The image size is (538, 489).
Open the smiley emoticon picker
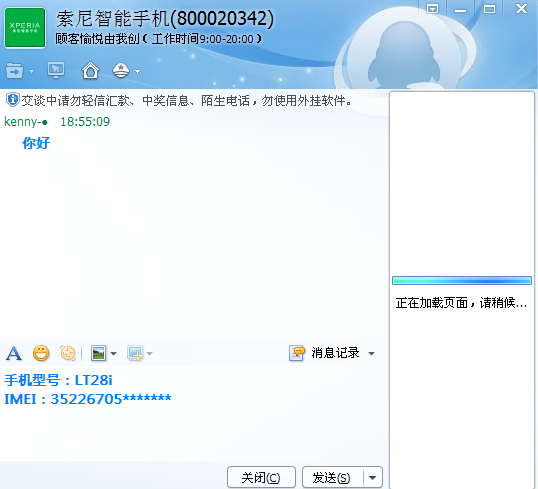(x=41, y=353)
